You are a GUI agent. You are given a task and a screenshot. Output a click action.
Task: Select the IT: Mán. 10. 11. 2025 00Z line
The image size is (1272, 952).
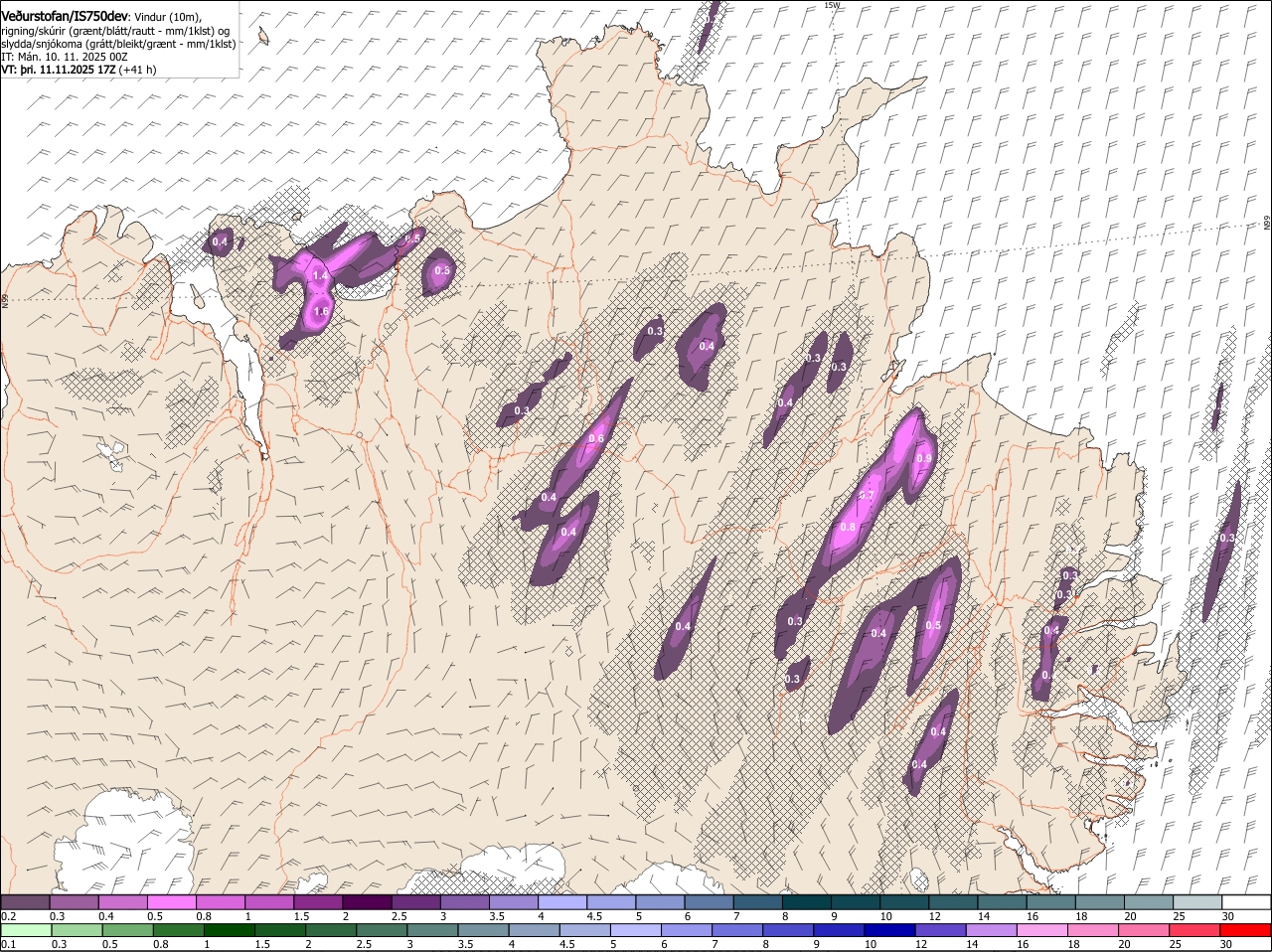pyautogui.click(x=65, y=57)
